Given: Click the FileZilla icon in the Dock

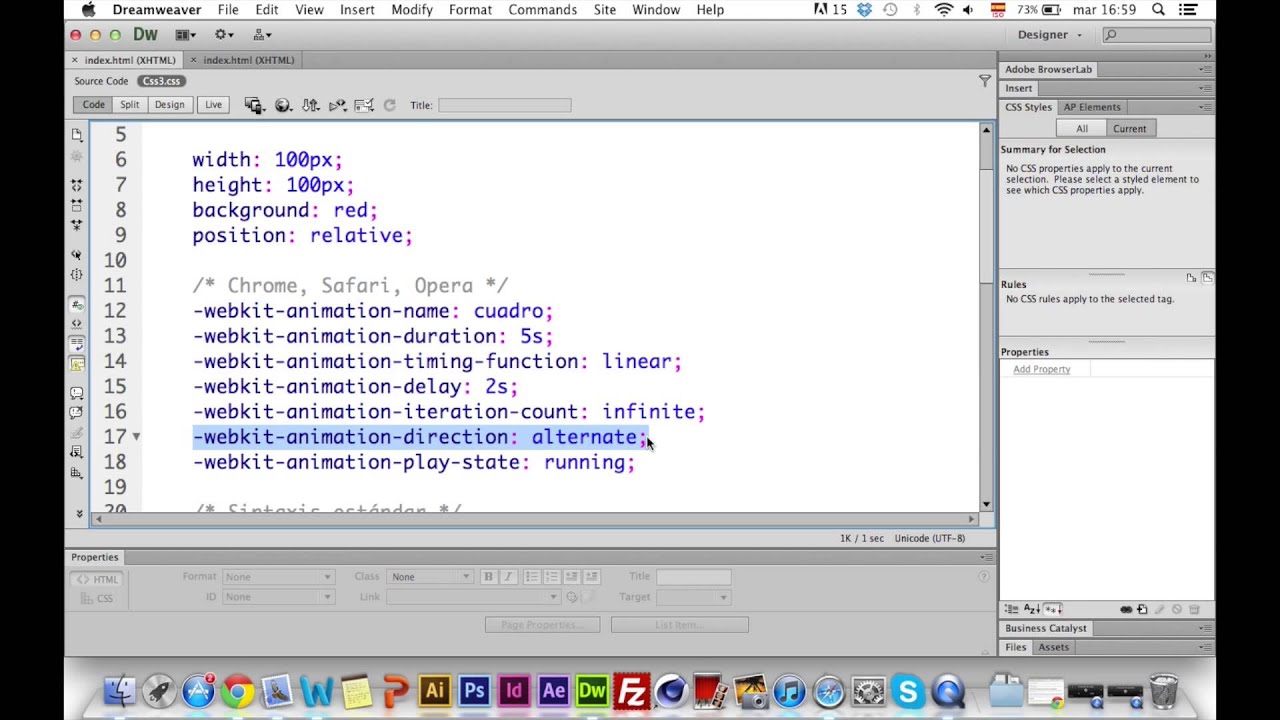Looking at the screenshot, I should [632, 691].
